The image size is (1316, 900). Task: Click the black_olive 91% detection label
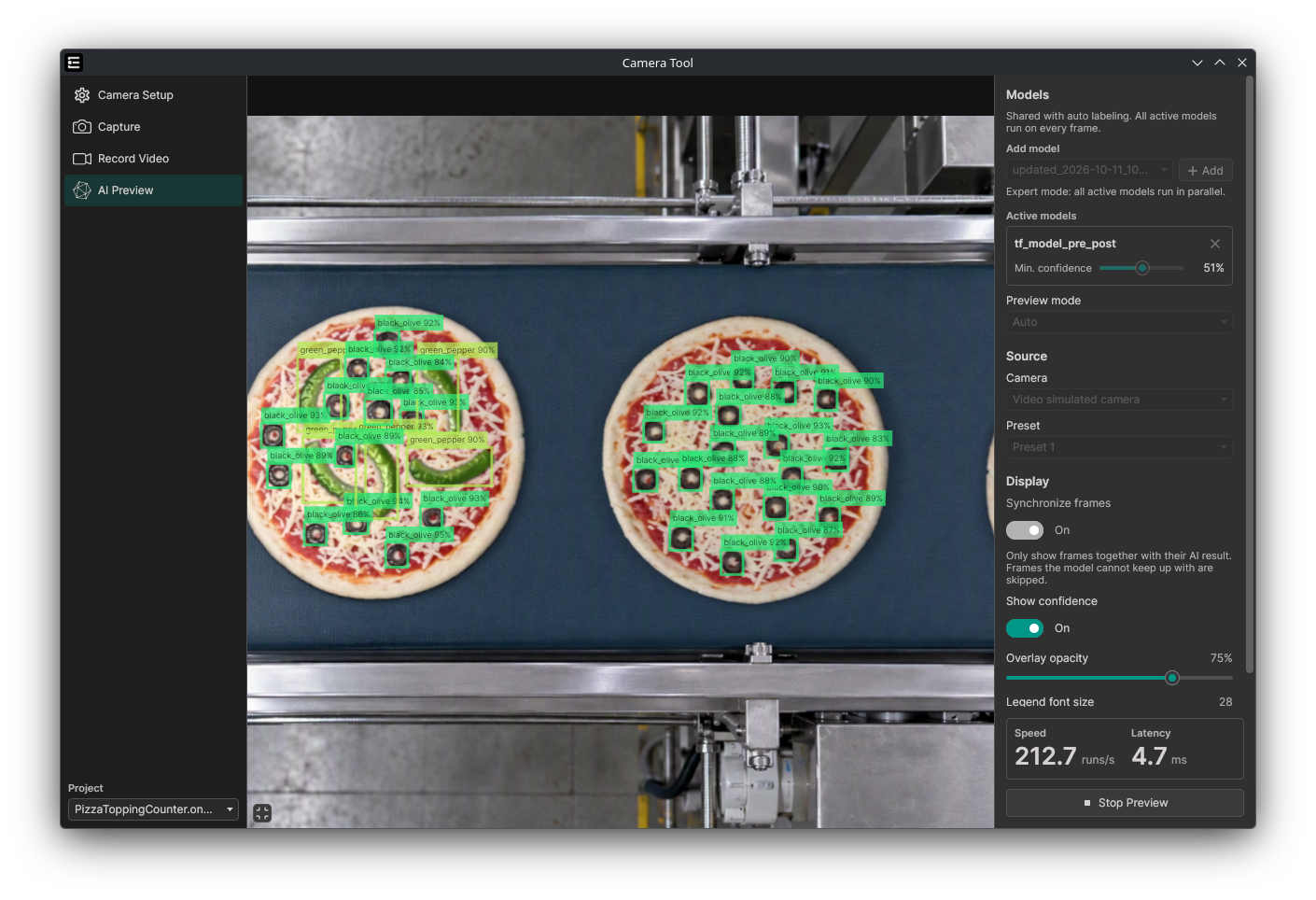pyautogui.click(x=703, y=518)
